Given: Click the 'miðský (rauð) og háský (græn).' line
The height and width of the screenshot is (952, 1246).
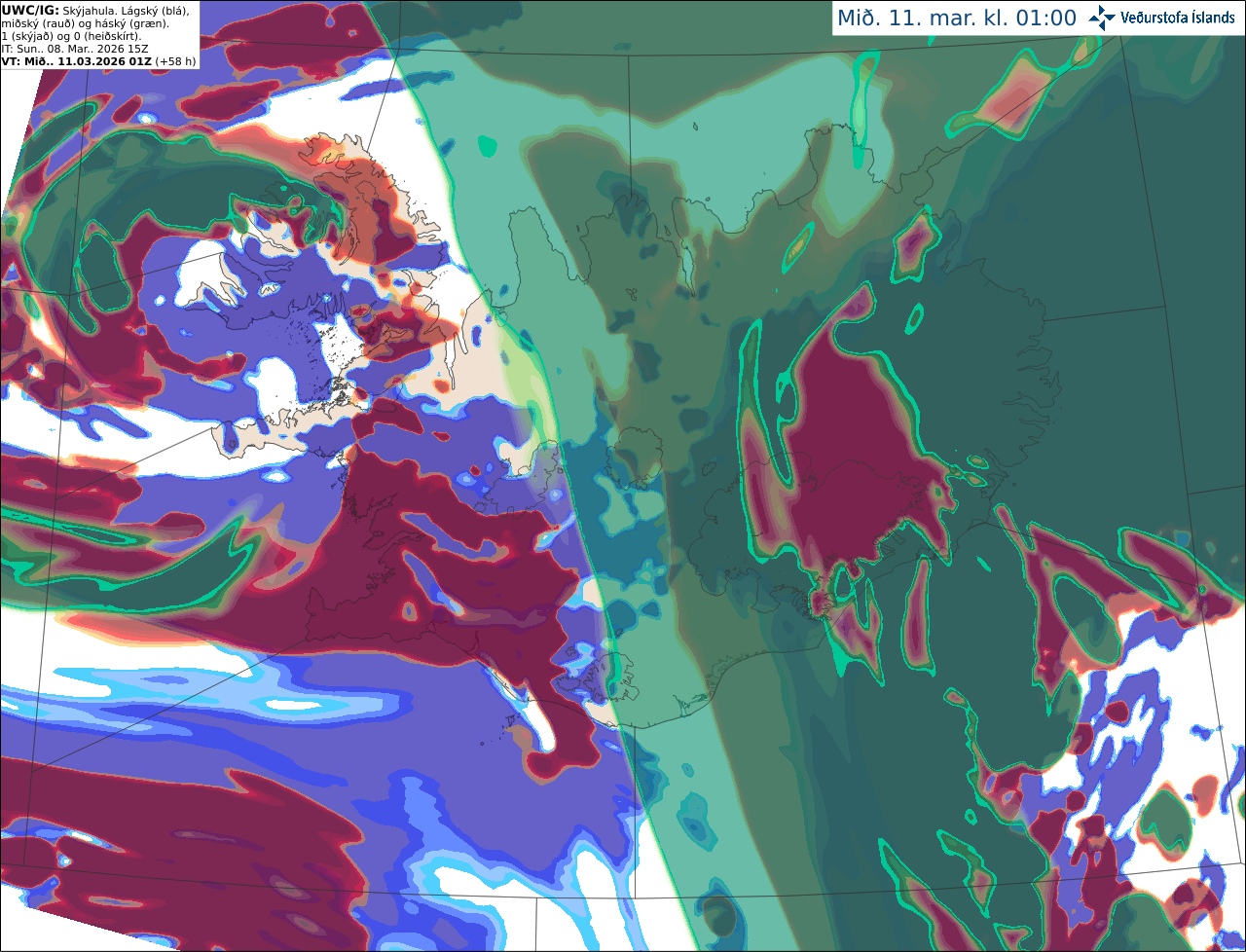Looking at the screenshot, I should (x=85, y=22).
